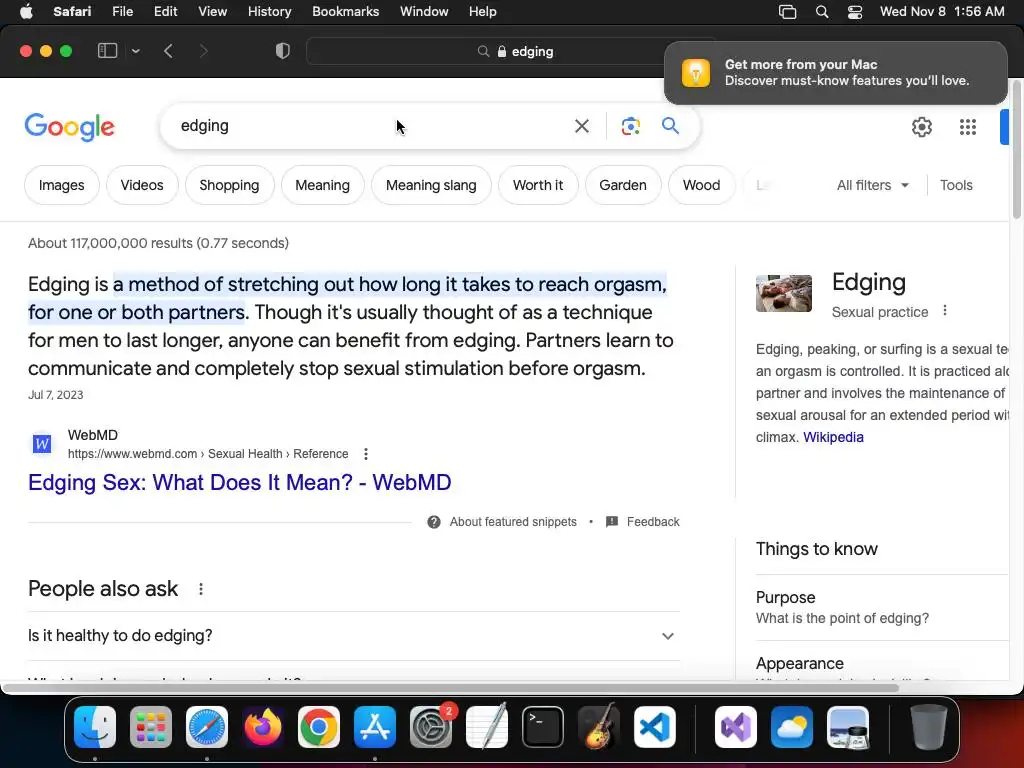Click the Google search input field
This screenshot has height=768, width=1024.
tap(369, 126)
